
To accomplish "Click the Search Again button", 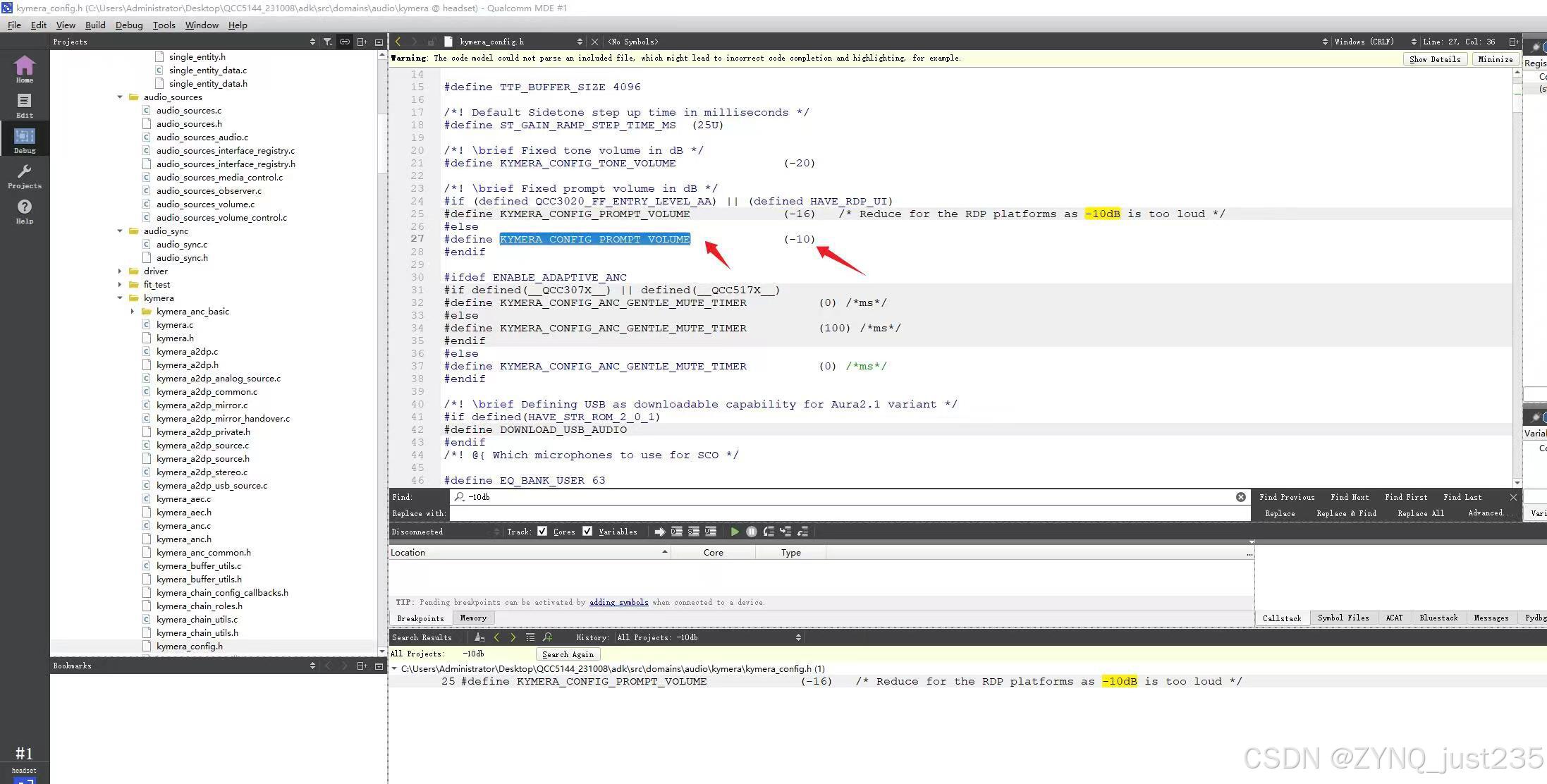I will point(568,654).
